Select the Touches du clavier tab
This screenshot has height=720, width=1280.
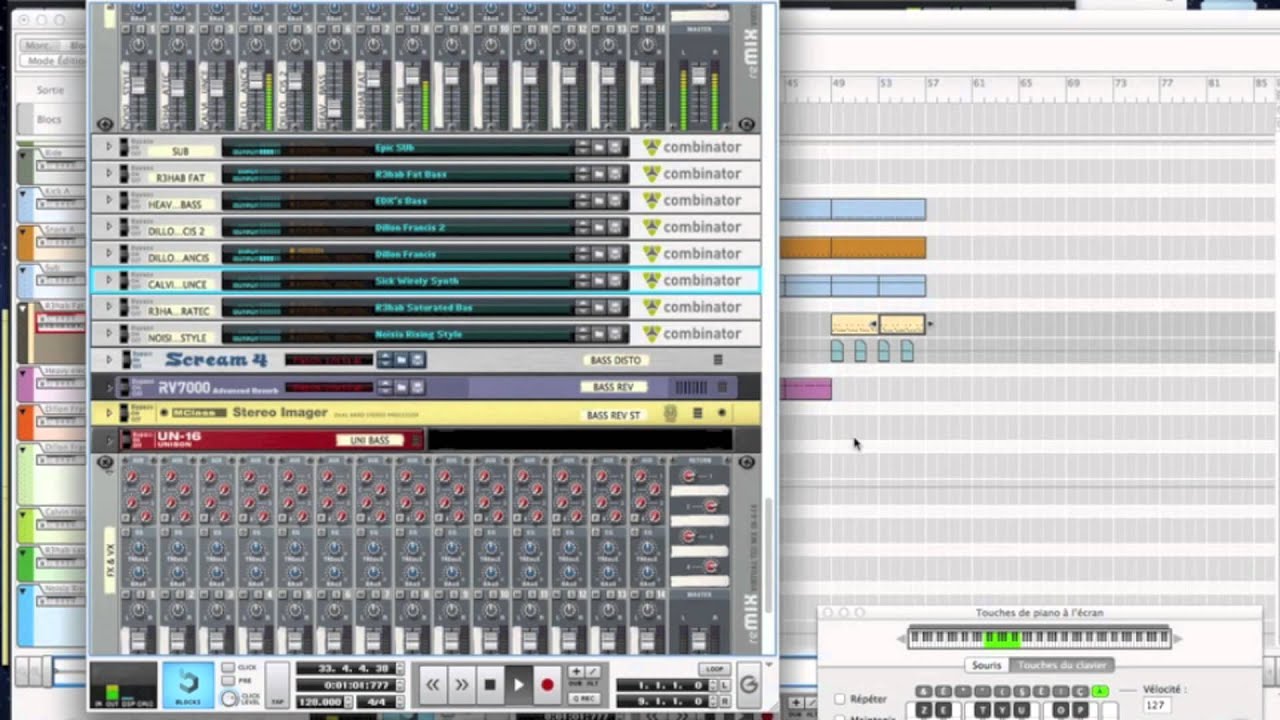click(1062, 665)
